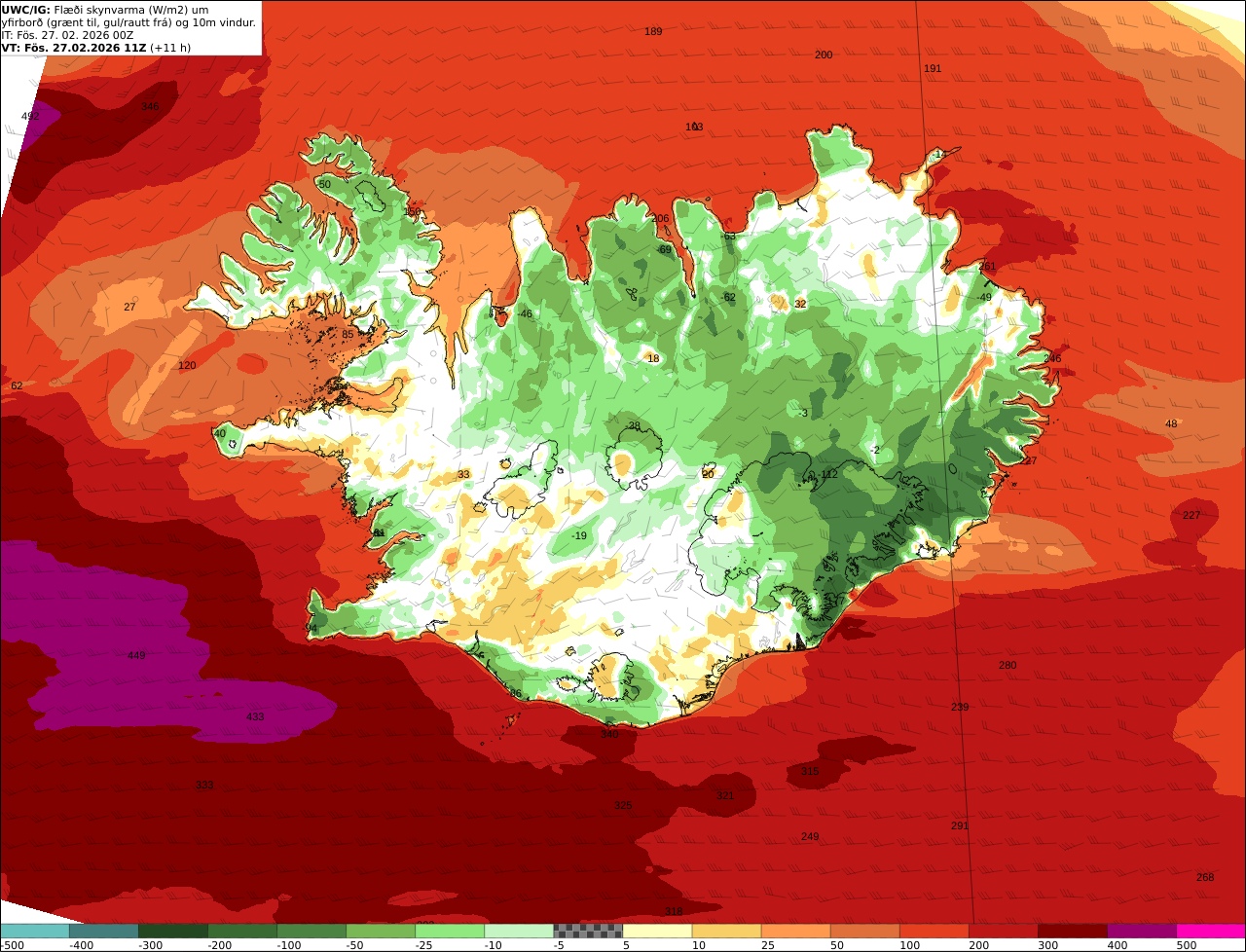Click the map value 268 at right edge
The height and width of the screenshot is (952, 1246).
coord(1205,877)
